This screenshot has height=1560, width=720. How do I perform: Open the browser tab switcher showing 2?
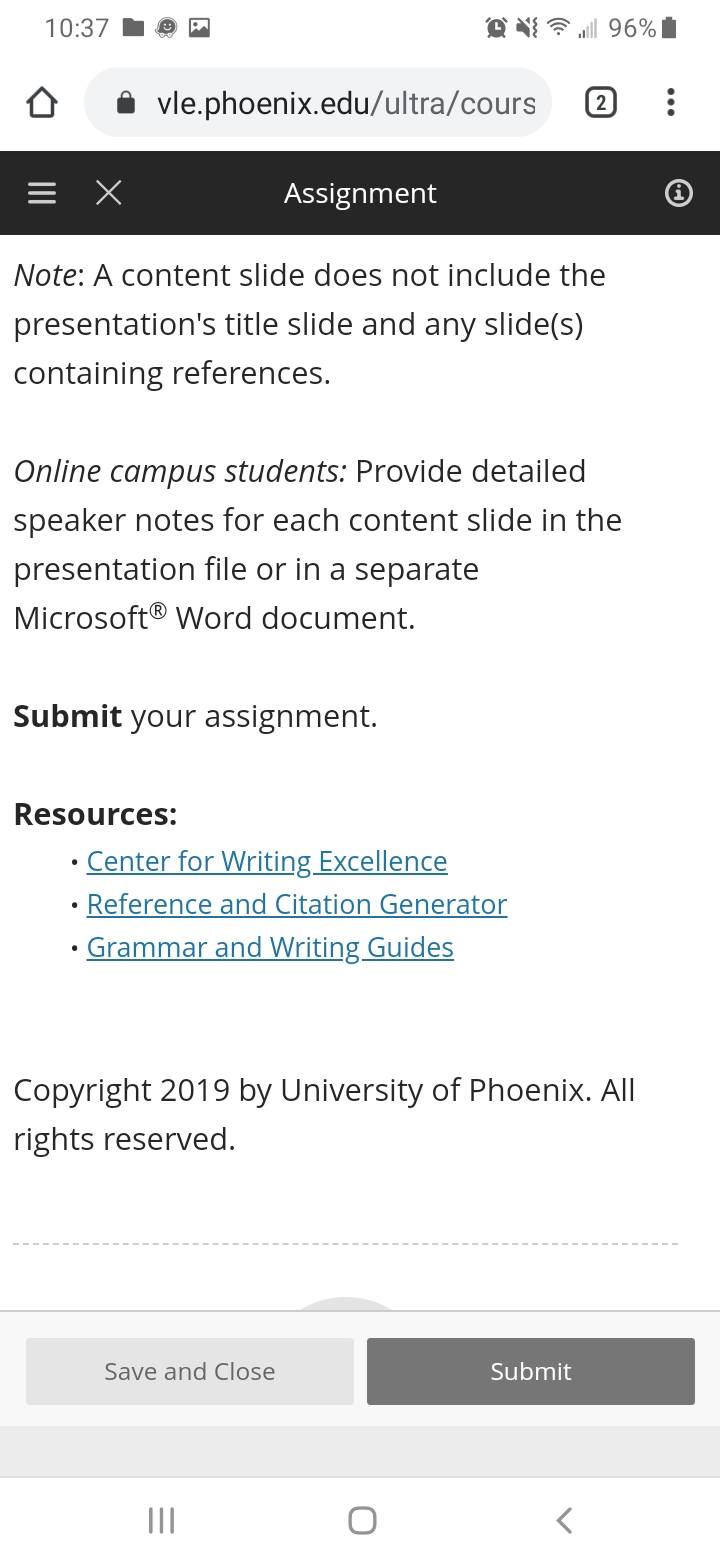(600, 102)
